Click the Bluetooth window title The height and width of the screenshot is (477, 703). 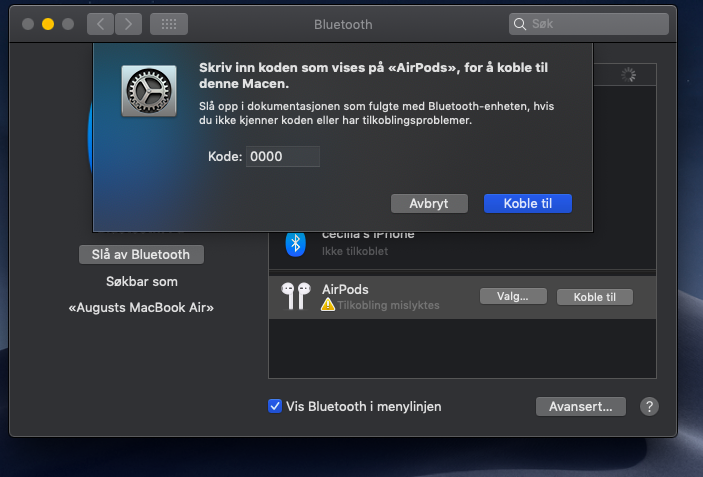[343, 24]
